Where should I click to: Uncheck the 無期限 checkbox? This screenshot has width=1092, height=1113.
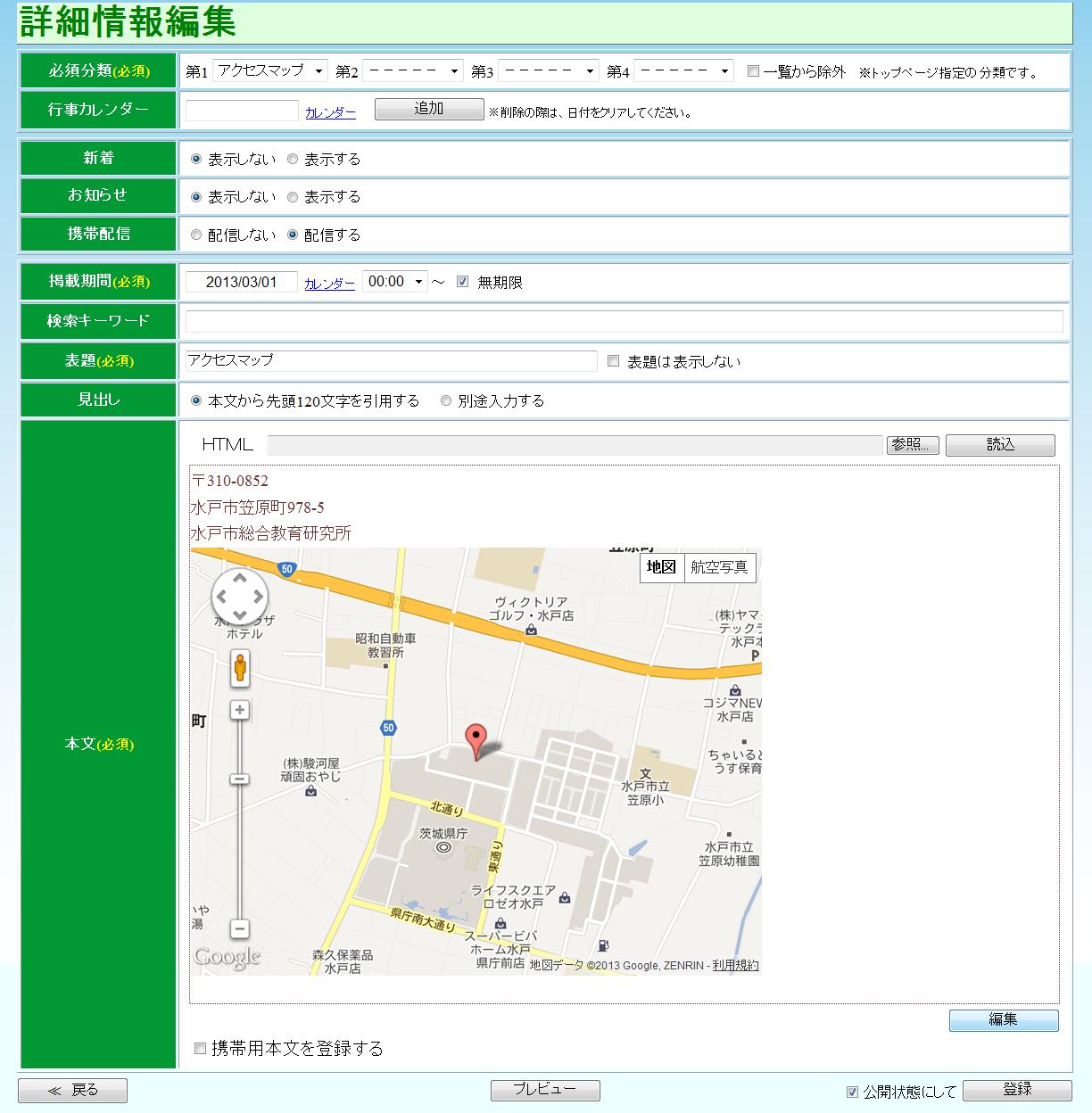point(462,282)
